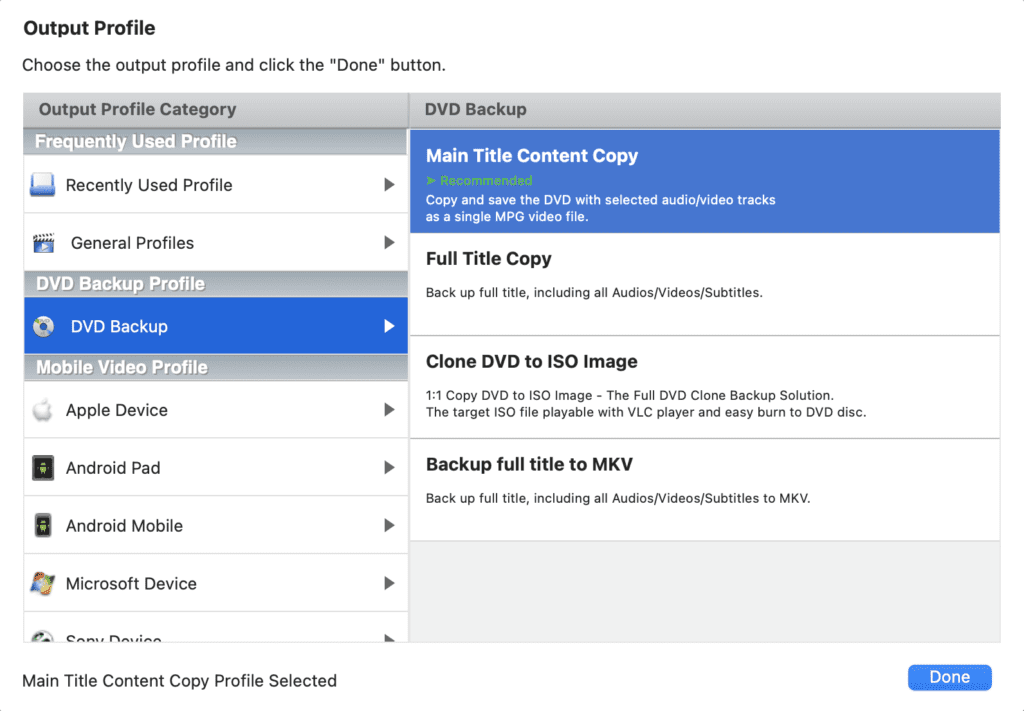Viewport: 1024px width, 711px height.
Task: Expand the Microsoft Device arrow
Action: 389,584
